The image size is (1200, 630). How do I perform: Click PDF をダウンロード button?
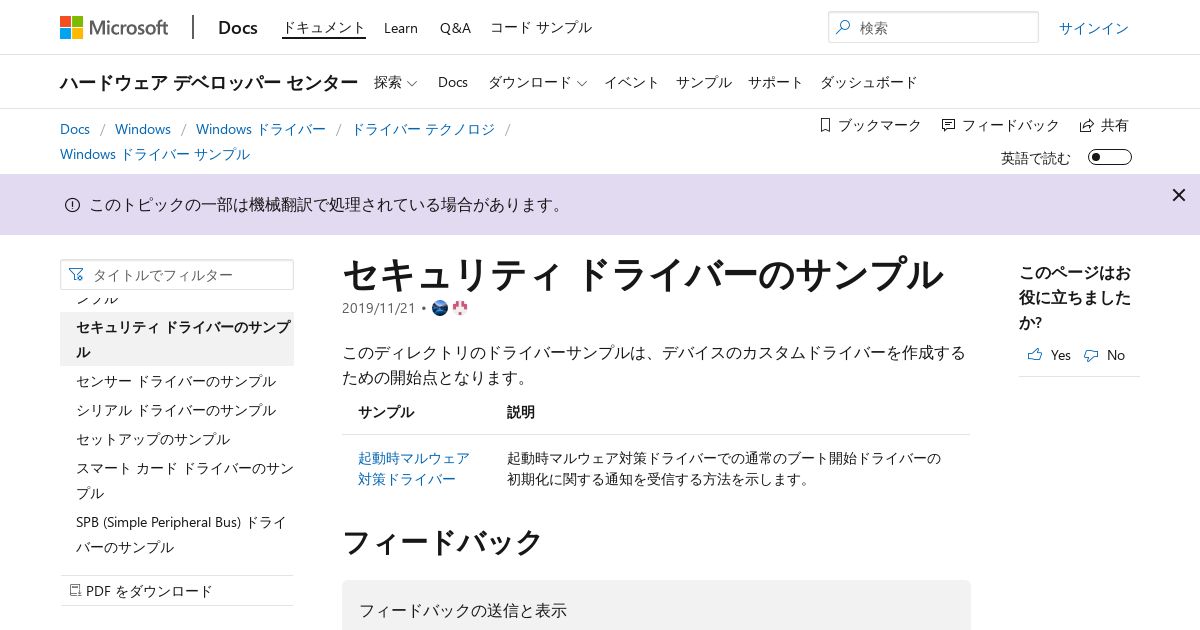pyautogui.click(x=140, y=591)
